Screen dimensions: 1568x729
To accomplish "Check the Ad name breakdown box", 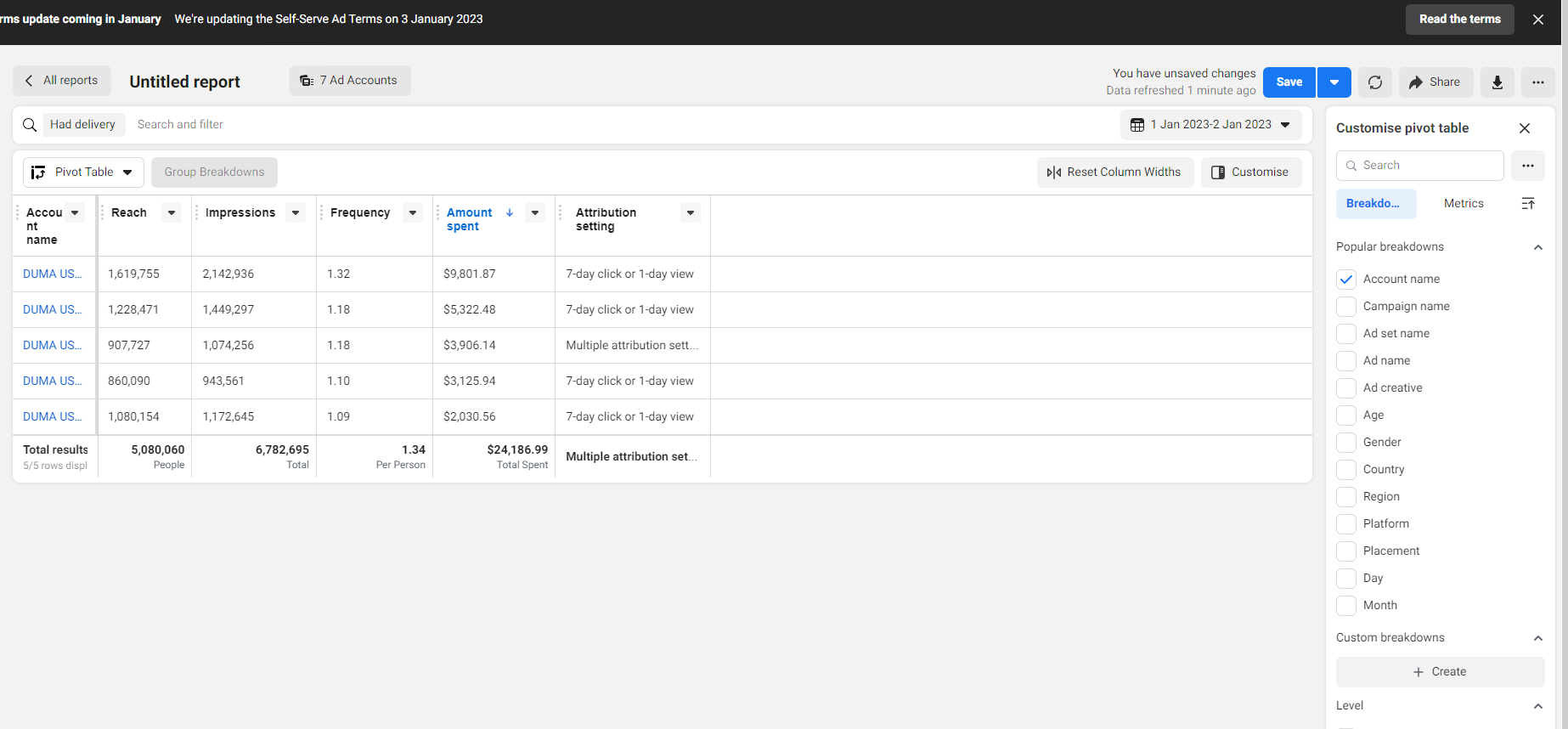I will 1346,361.
